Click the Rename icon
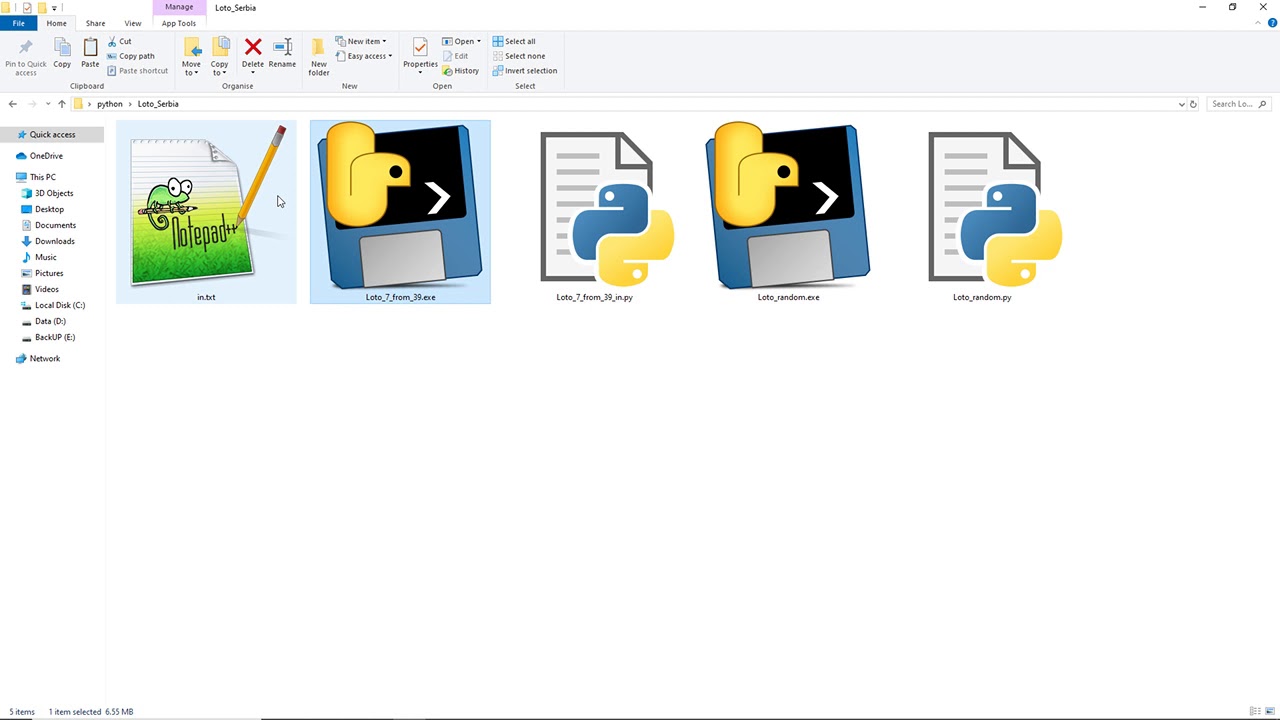 click(282, 53)
